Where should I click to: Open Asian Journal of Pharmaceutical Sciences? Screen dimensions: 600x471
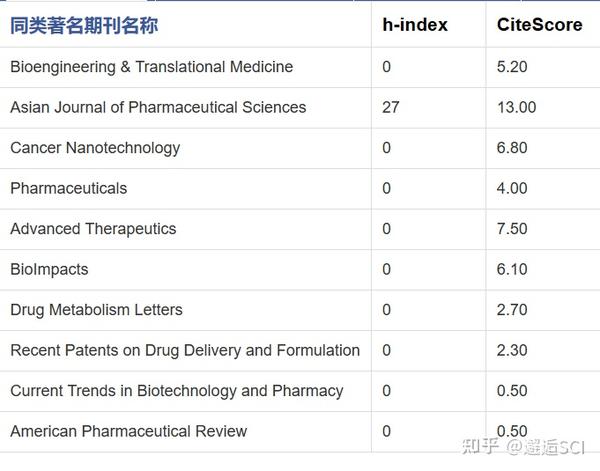(158, 107)
